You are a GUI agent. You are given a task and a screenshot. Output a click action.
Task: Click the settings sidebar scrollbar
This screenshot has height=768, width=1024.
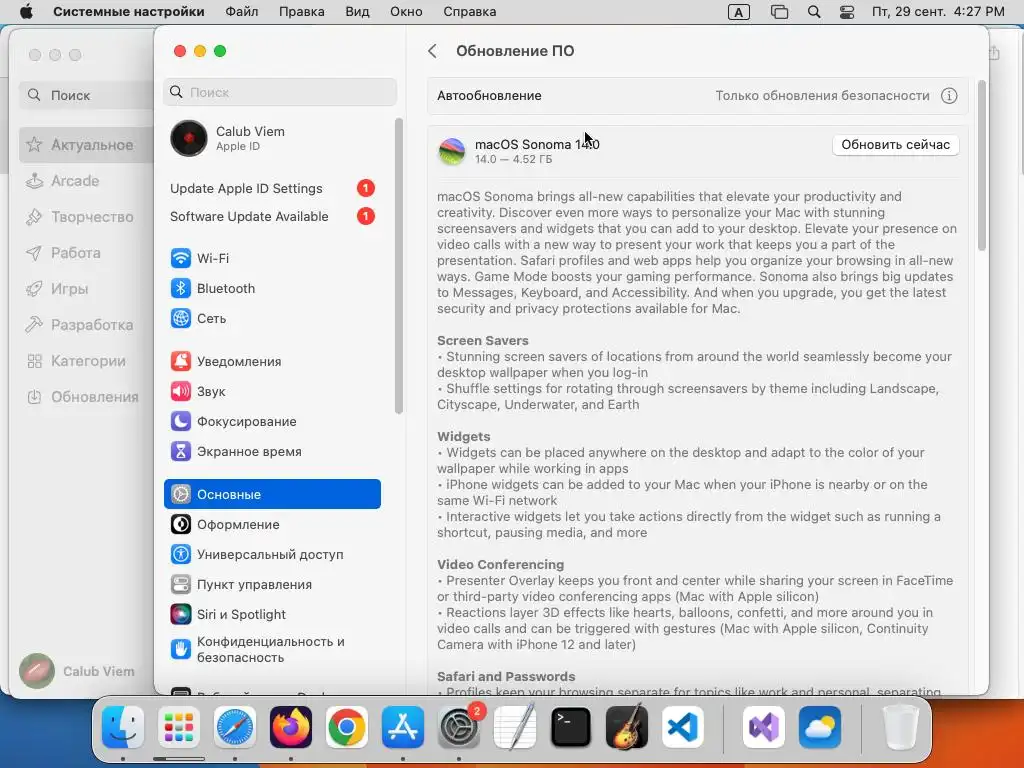tap(398, 266)
